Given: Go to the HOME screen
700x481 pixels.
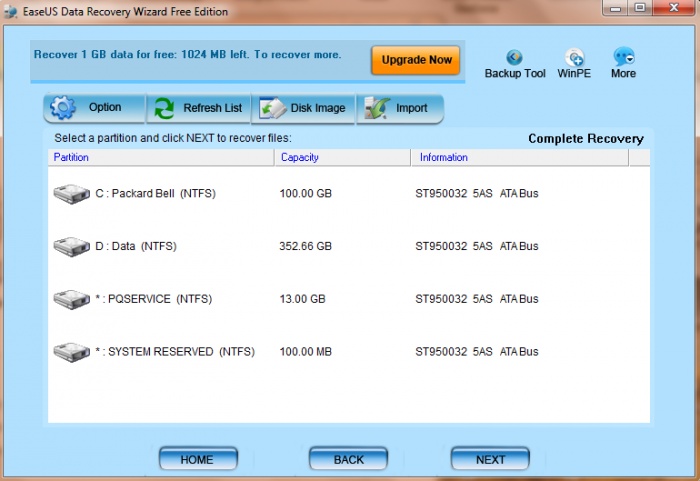Looking at the screenshot, I should [x=197, y=459].
